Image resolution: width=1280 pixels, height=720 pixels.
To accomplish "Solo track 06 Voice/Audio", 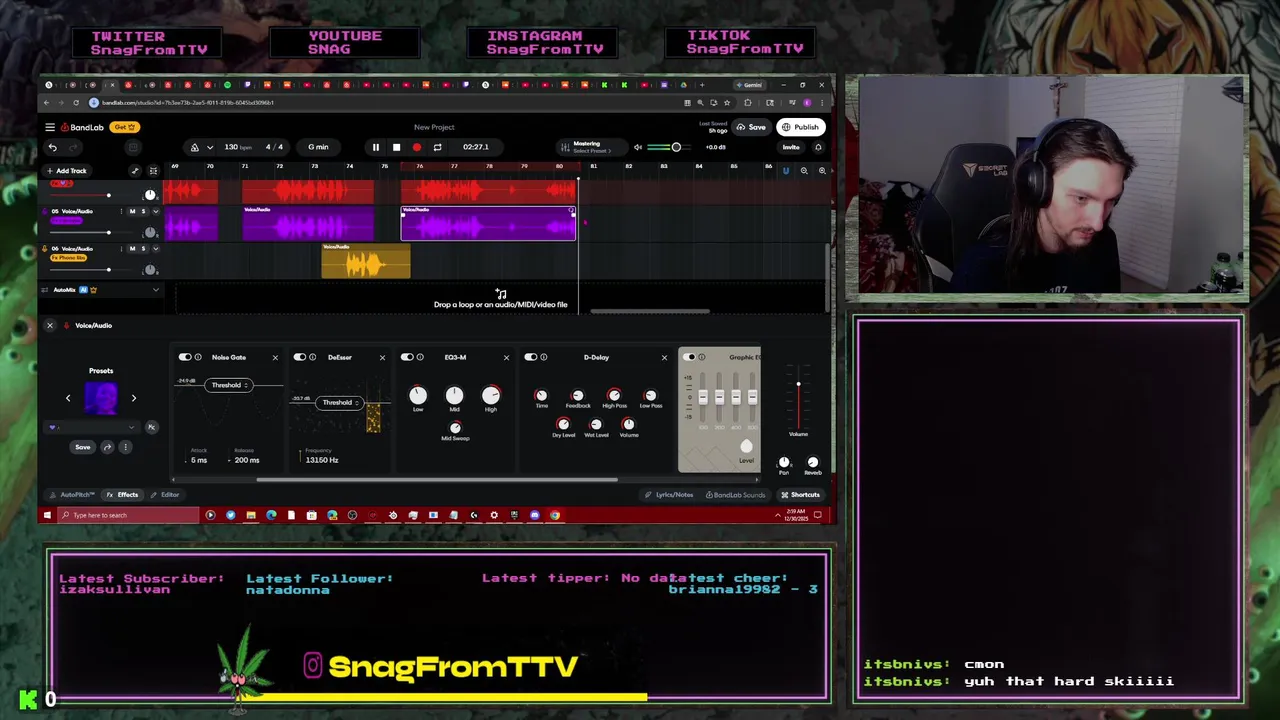I will (143, 248).
